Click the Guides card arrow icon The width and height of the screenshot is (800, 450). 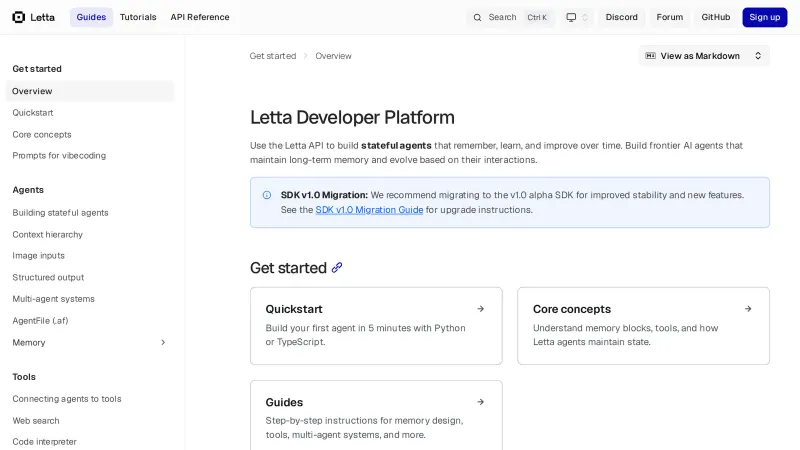tap(480, 402)
